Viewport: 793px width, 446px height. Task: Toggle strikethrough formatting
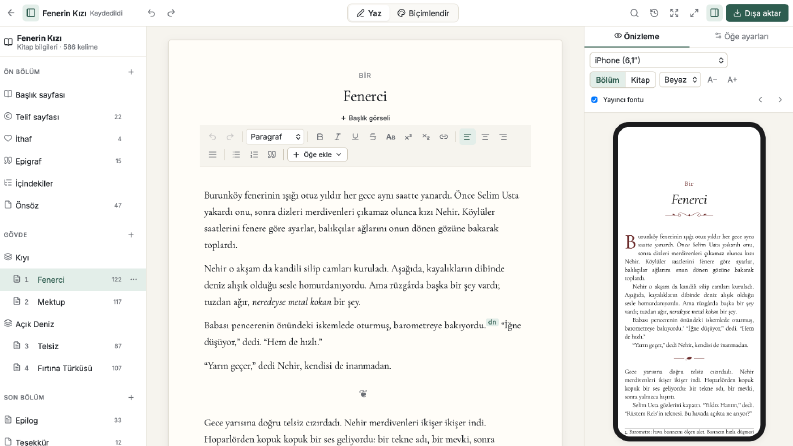tap(373, 137)
